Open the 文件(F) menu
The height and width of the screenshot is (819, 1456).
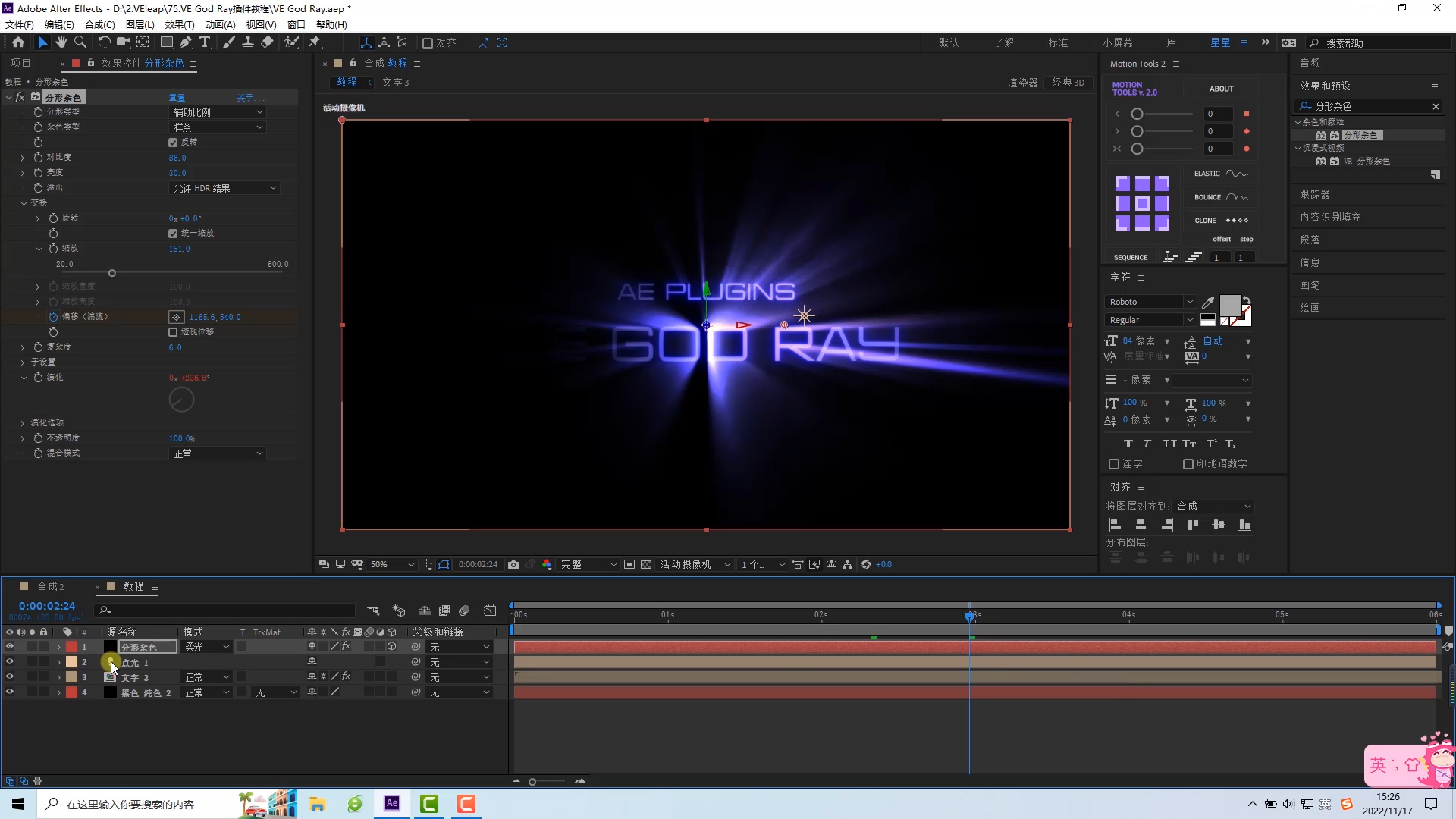point(20,25)
